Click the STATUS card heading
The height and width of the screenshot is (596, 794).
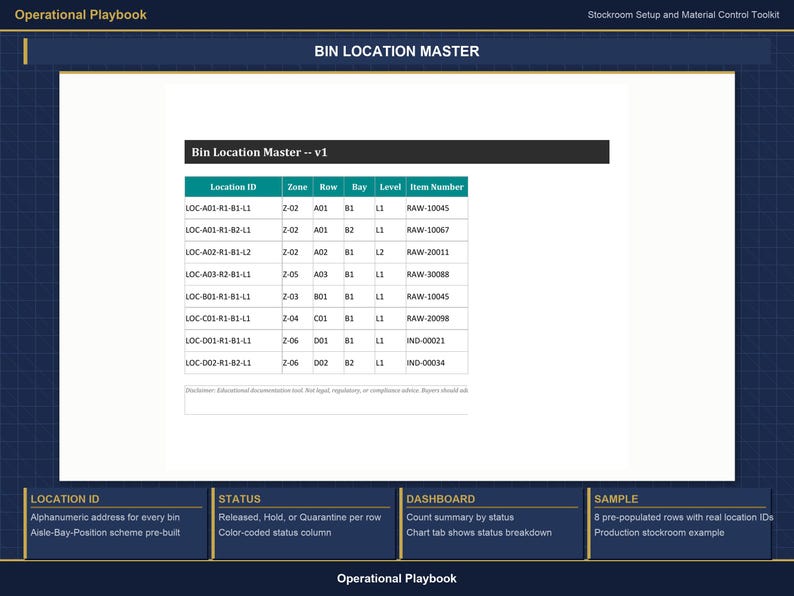click(240, 499)
